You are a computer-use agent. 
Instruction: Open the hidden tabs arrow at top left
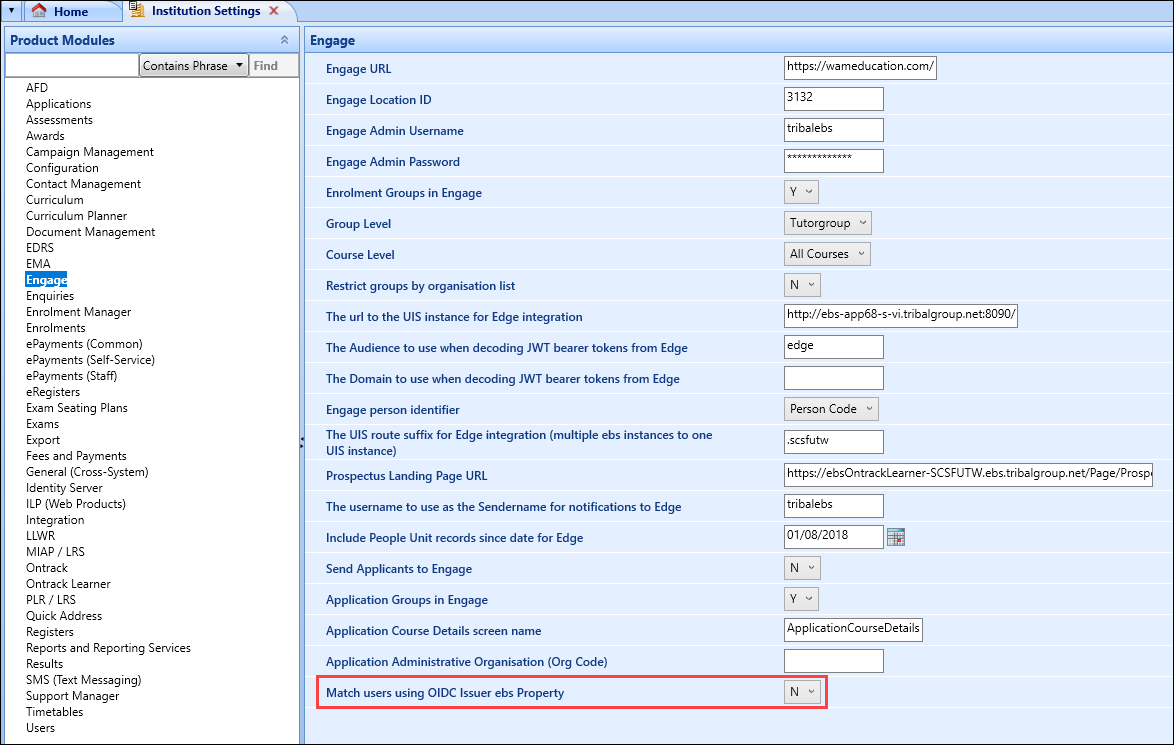click(10, 8)
